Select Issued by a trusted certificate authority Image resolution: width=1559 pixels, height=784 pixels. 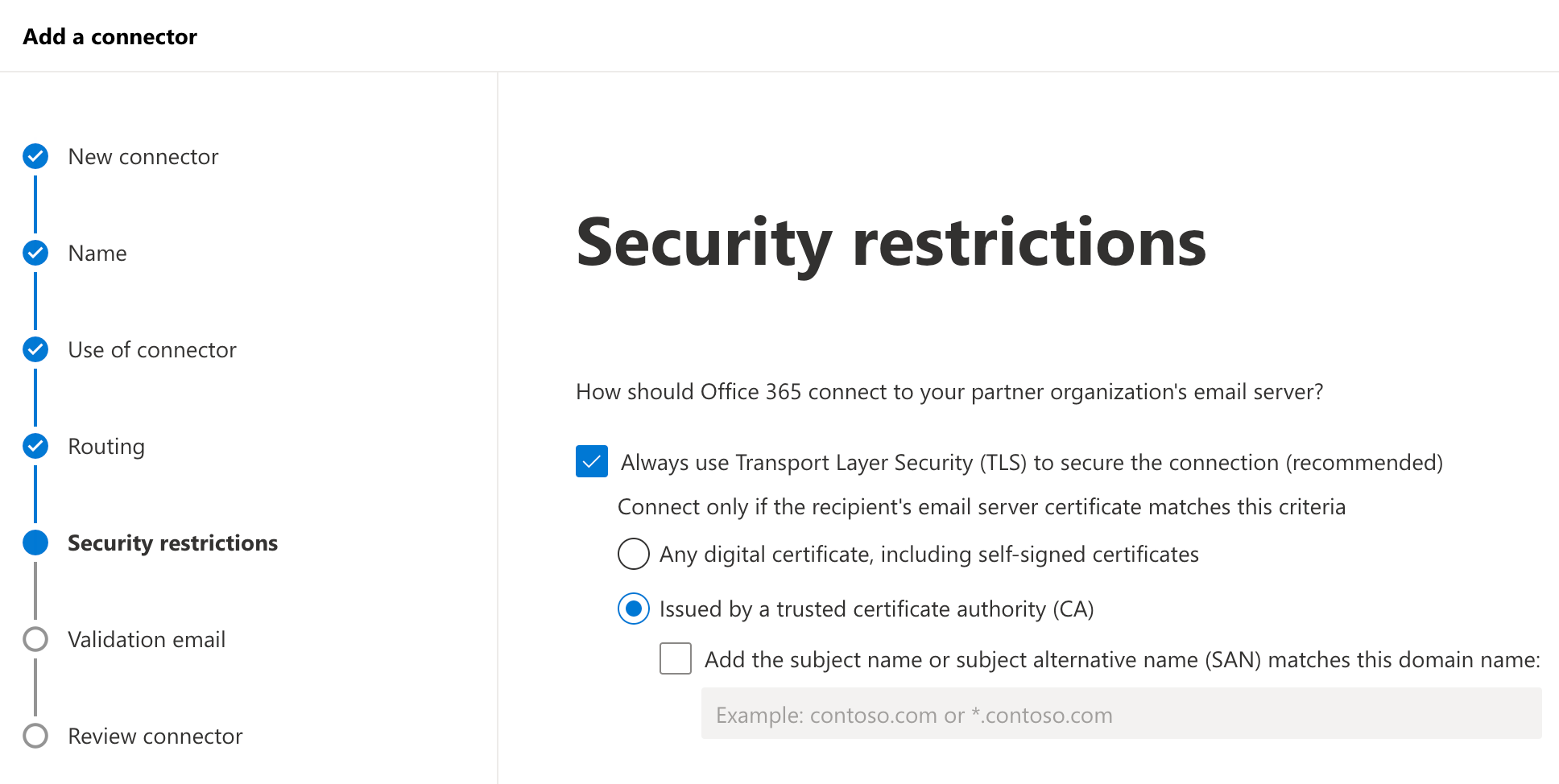(x=634, y=609)
